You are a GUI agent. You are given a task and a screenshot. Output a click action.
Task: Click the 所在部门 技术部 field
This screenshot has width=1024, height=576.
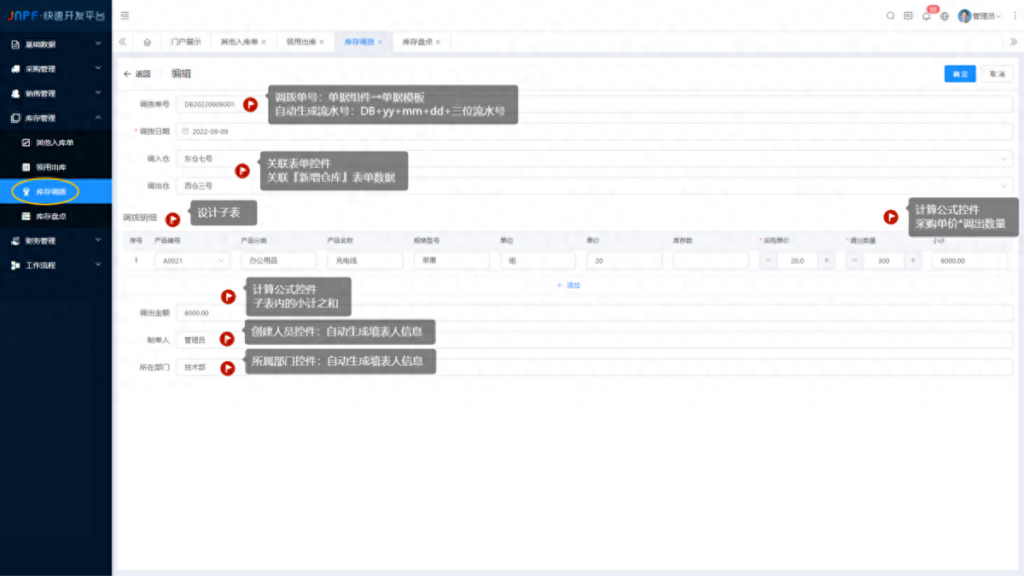click(594, 368)
